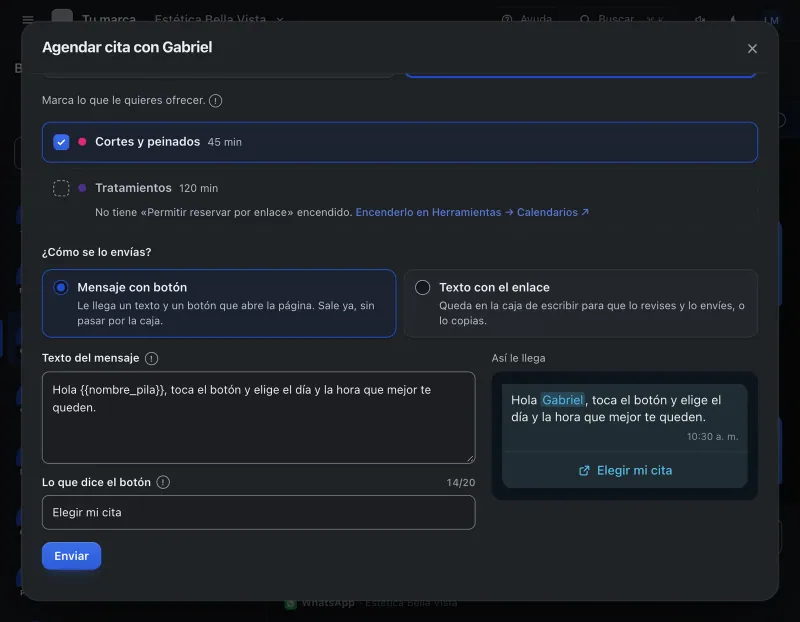The width and height of the screenshot is (800, 622).
Task: Click the preview button "Elegir mi cita"
Action: tap(625, 470)
